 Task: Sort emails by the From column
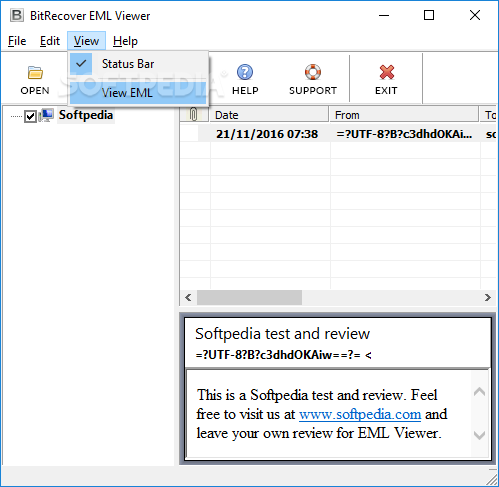(x=404, y=115)
